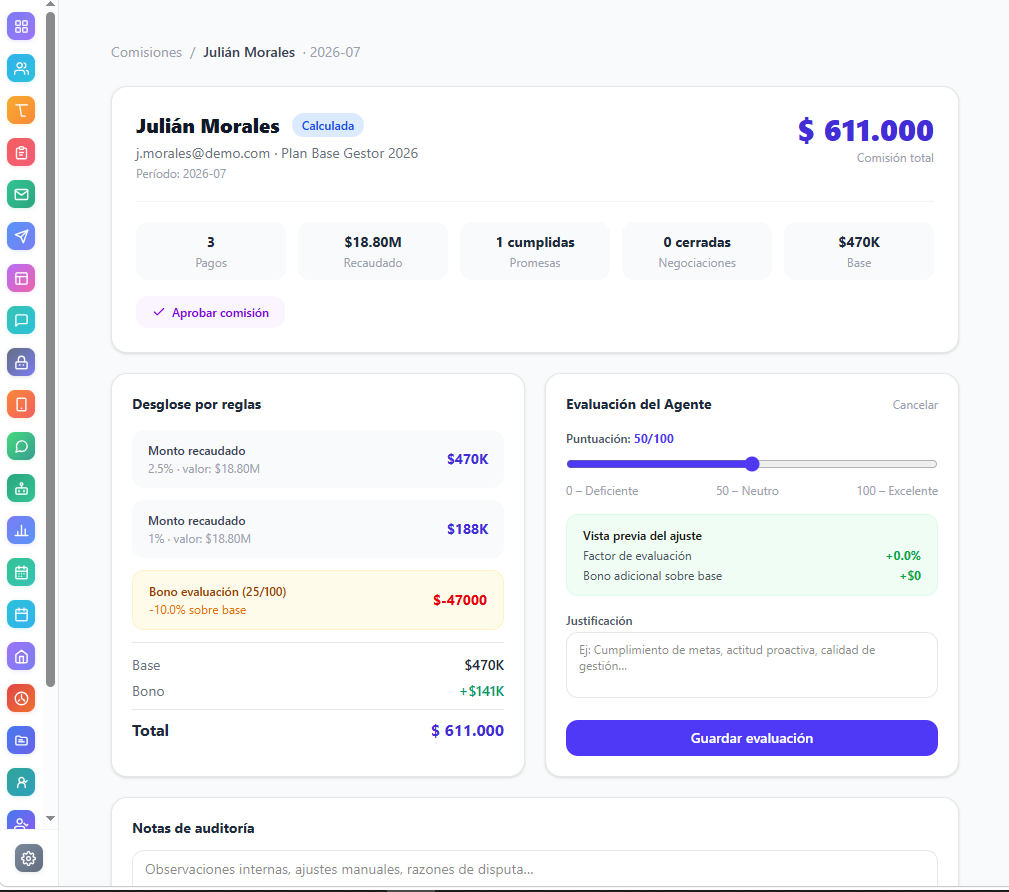Open the blue bar chart icon
The width and height of the screenshot is (1009, 892).
click(x=21, y=530)
